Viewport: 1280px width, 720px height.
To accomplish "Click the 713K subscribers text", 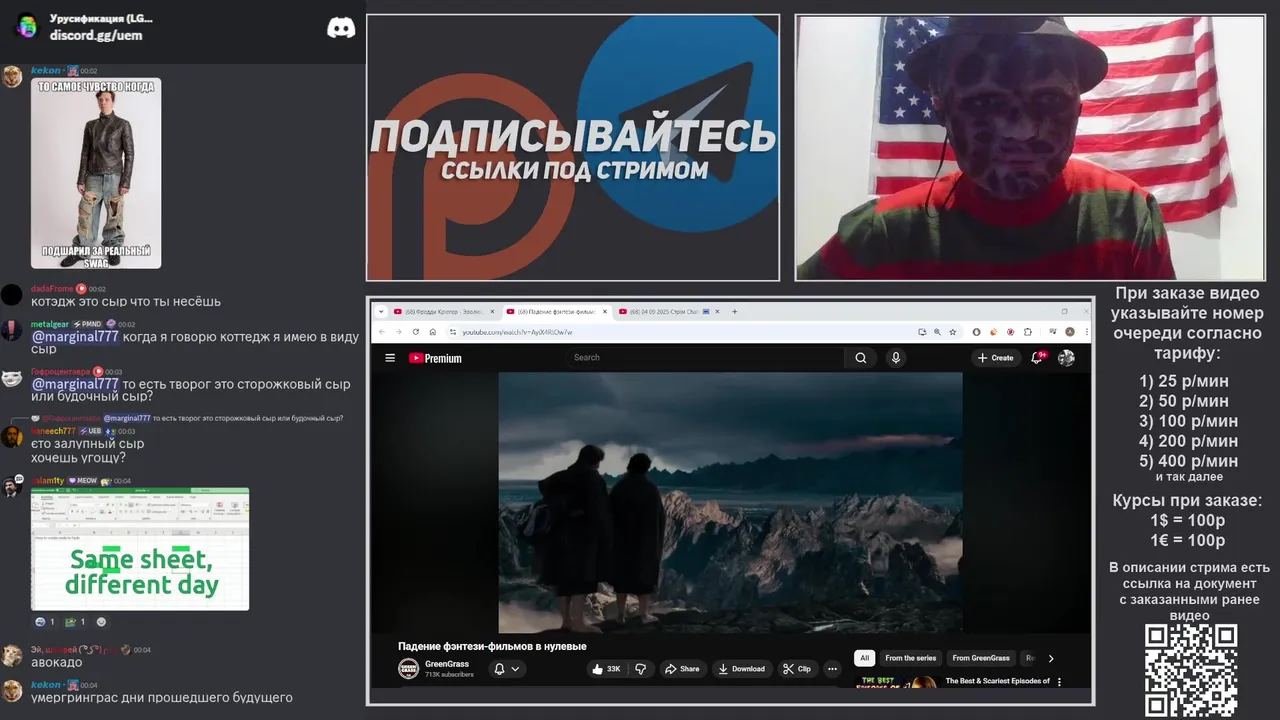I will (449, 675).
